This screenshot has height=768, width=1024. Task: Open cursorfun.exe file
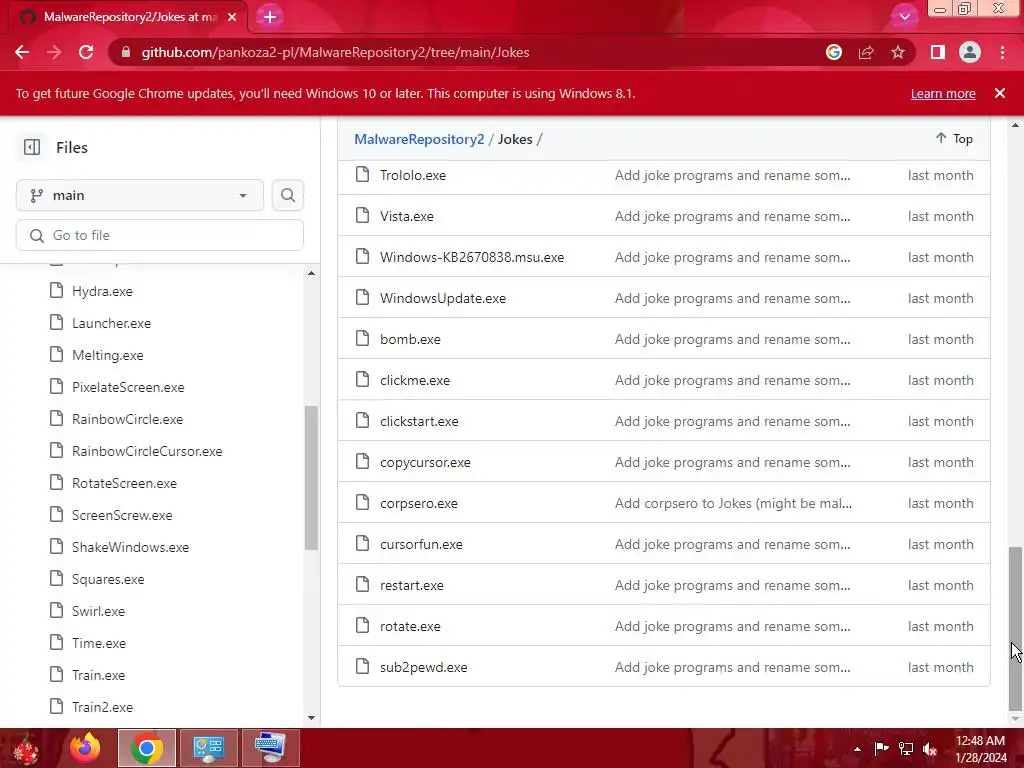coord(421,545)
